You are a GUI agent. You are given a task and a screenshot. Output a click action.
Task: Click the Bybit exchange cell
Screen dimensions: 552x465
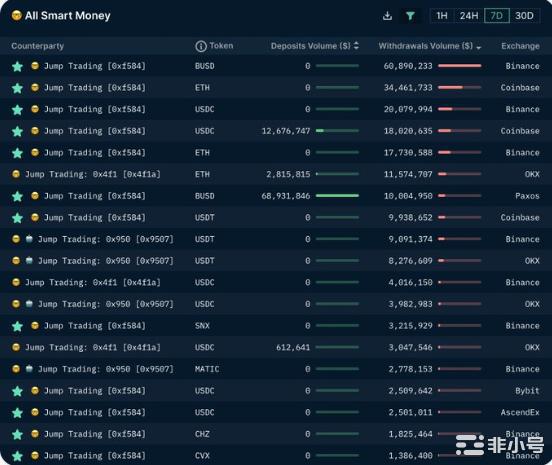tap(527, 391)
